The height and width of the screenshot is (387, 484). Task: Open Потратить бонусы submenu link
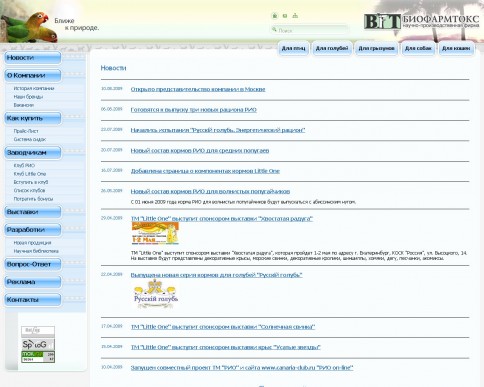tap(33, 199)
